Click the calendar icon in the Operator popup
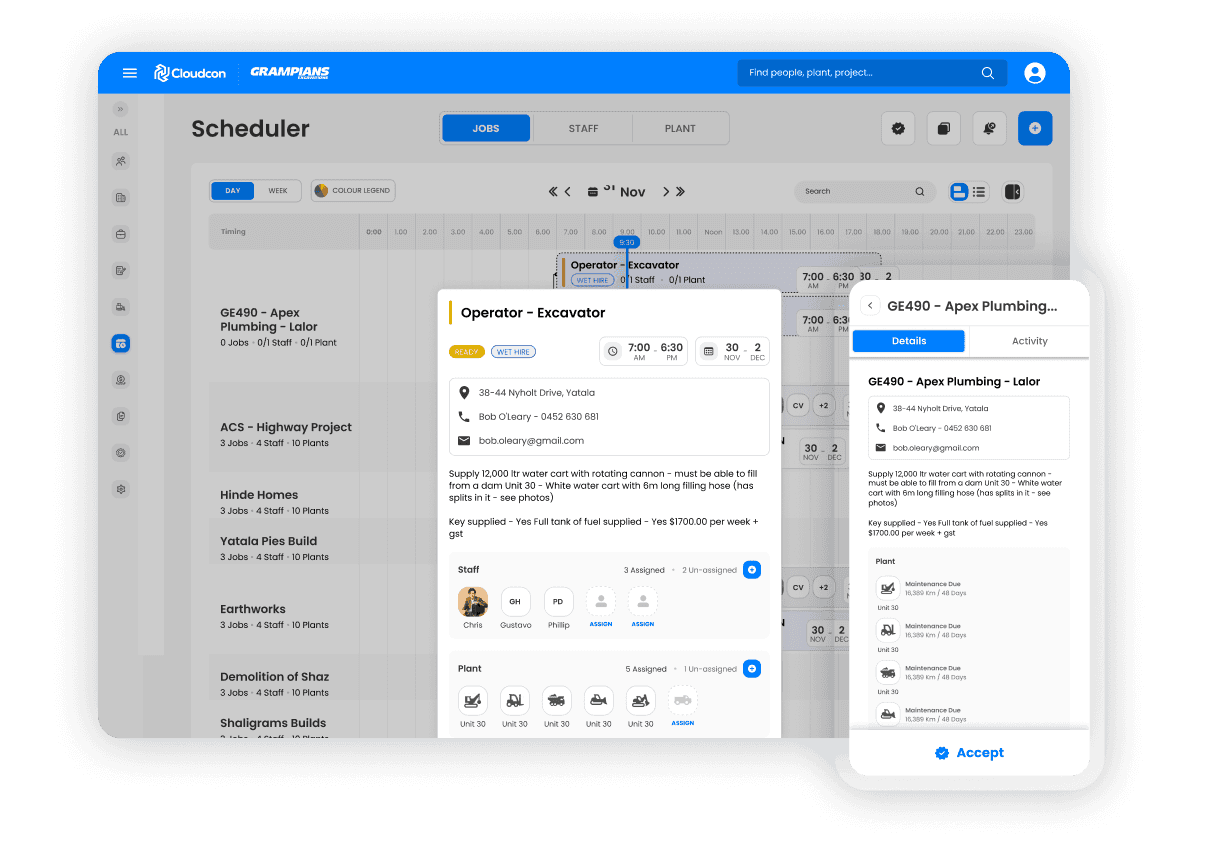Image resolution: width=1208 pixels, height=841 pixels. tap(709, 351)
